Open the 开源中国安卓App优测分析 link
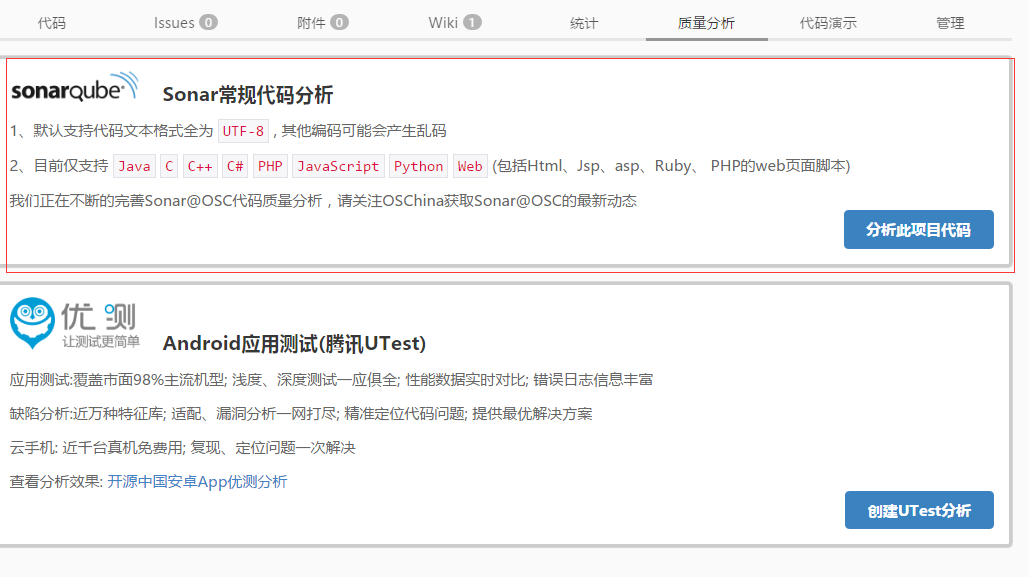 click(197, 482)
